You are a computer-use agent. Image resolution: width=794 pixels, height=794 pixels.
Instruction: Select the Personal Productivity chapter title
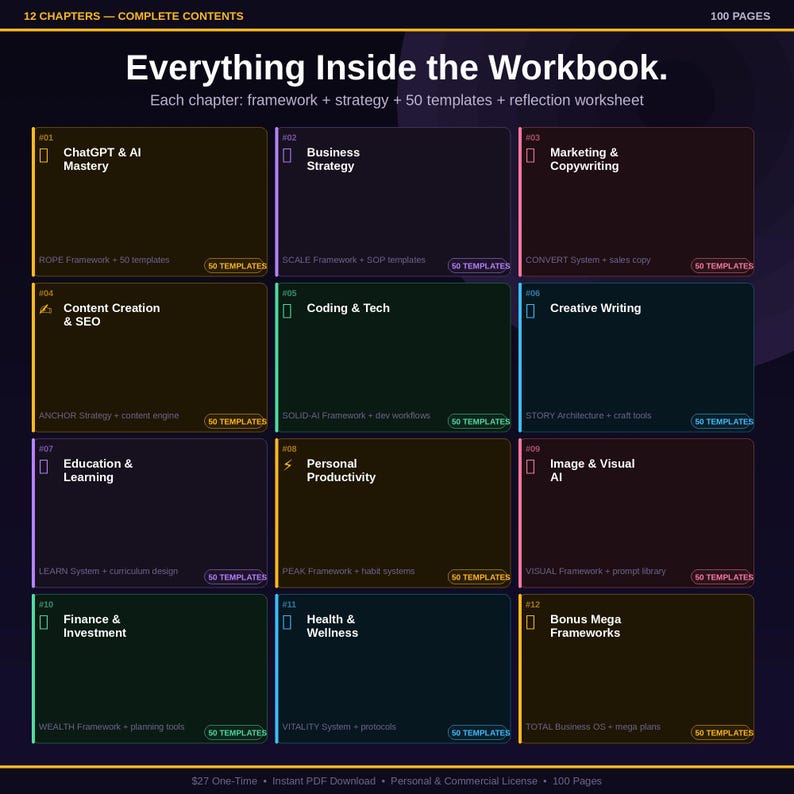coord(341,470)
